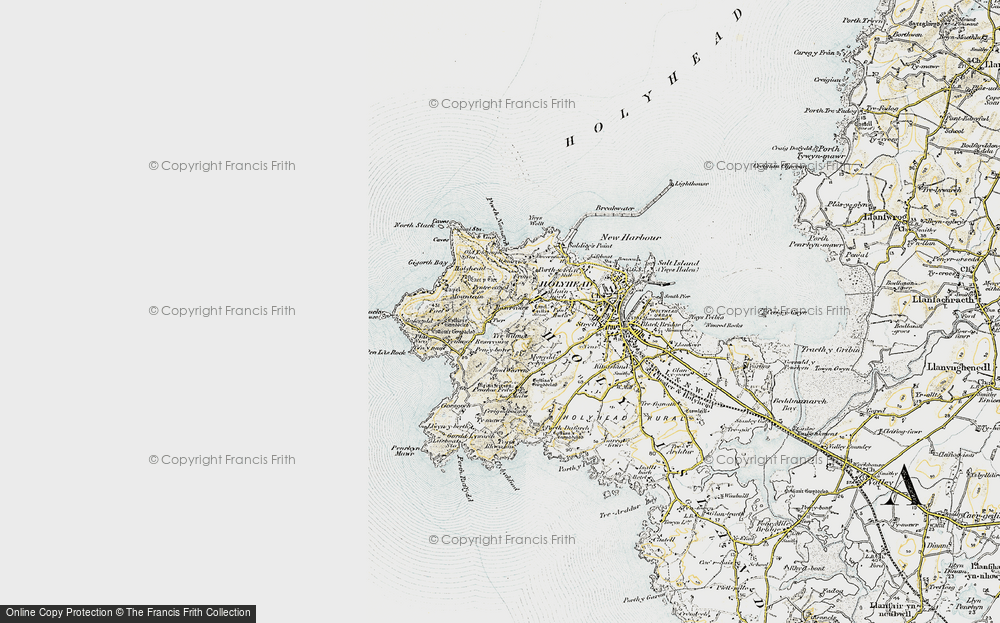Screen dimensions: 1000x623
Task: Click the 'Tre-Iorwerth' label
Action: pos(940,190)
